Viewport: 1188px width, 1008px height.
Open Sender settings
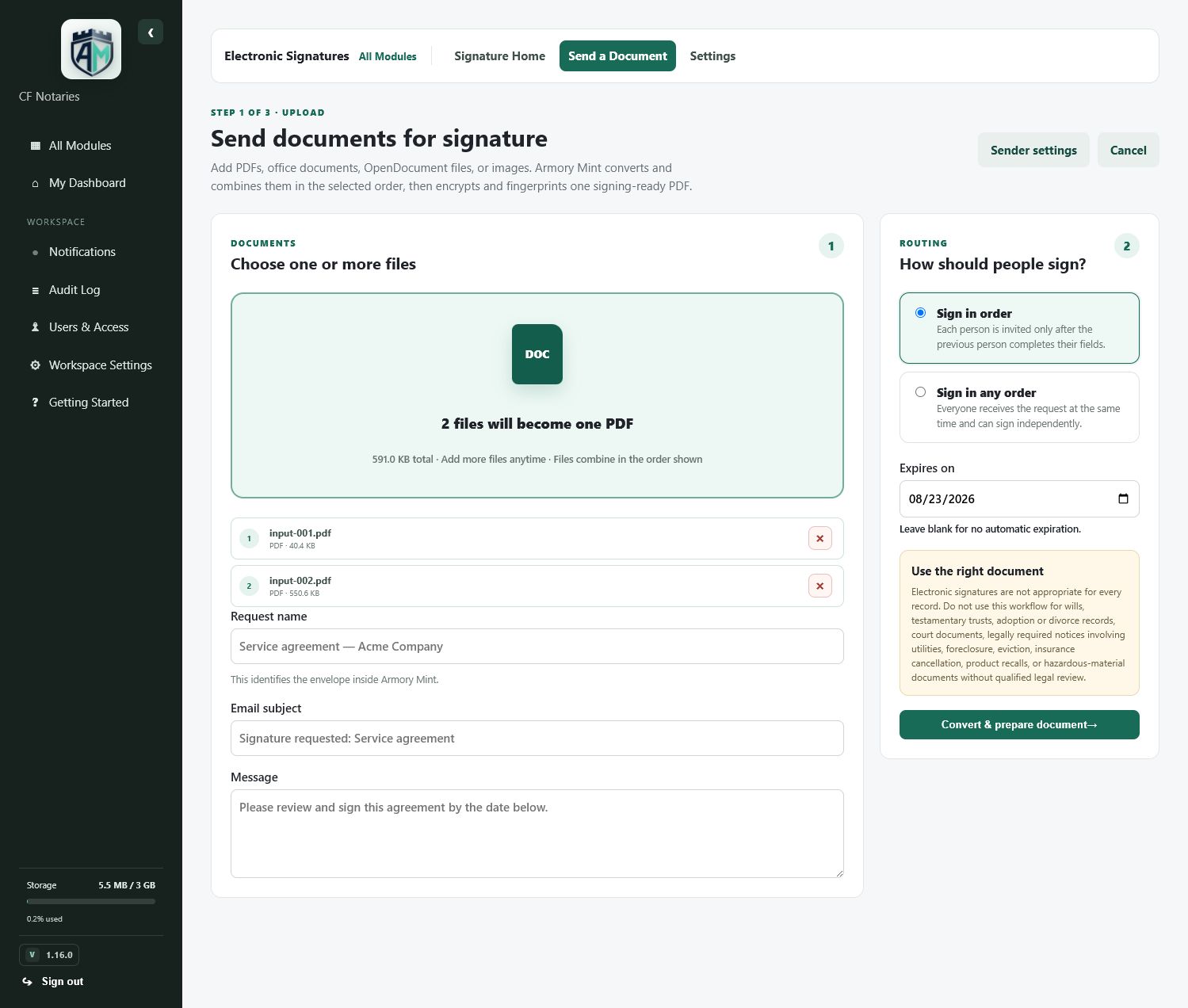coord(1033,150)
